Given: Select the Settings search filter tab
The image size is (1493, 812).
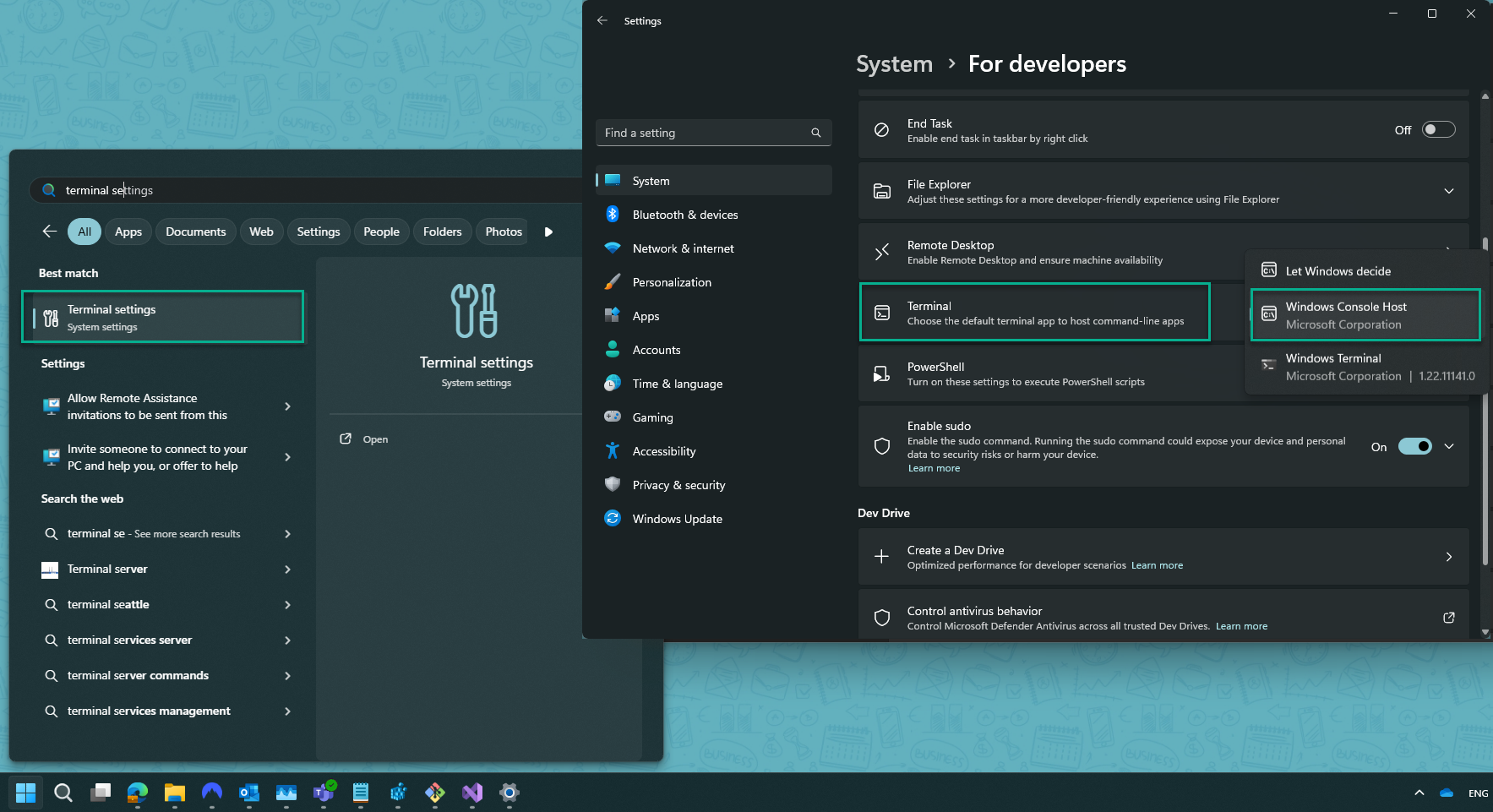Looking at the screenshot, I should click(319, 232).
